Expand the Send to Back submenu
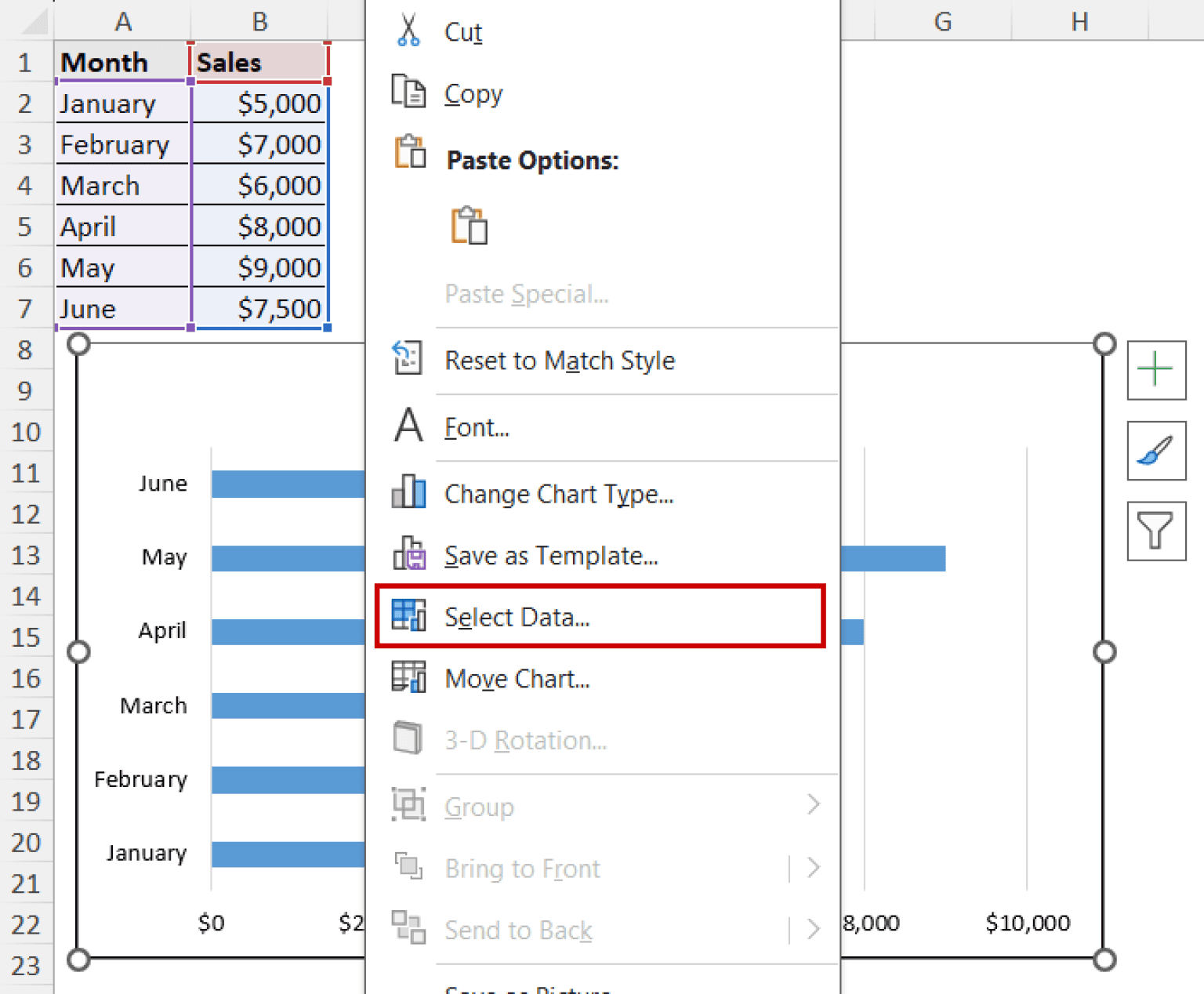1204x994 pixels. 814,930
